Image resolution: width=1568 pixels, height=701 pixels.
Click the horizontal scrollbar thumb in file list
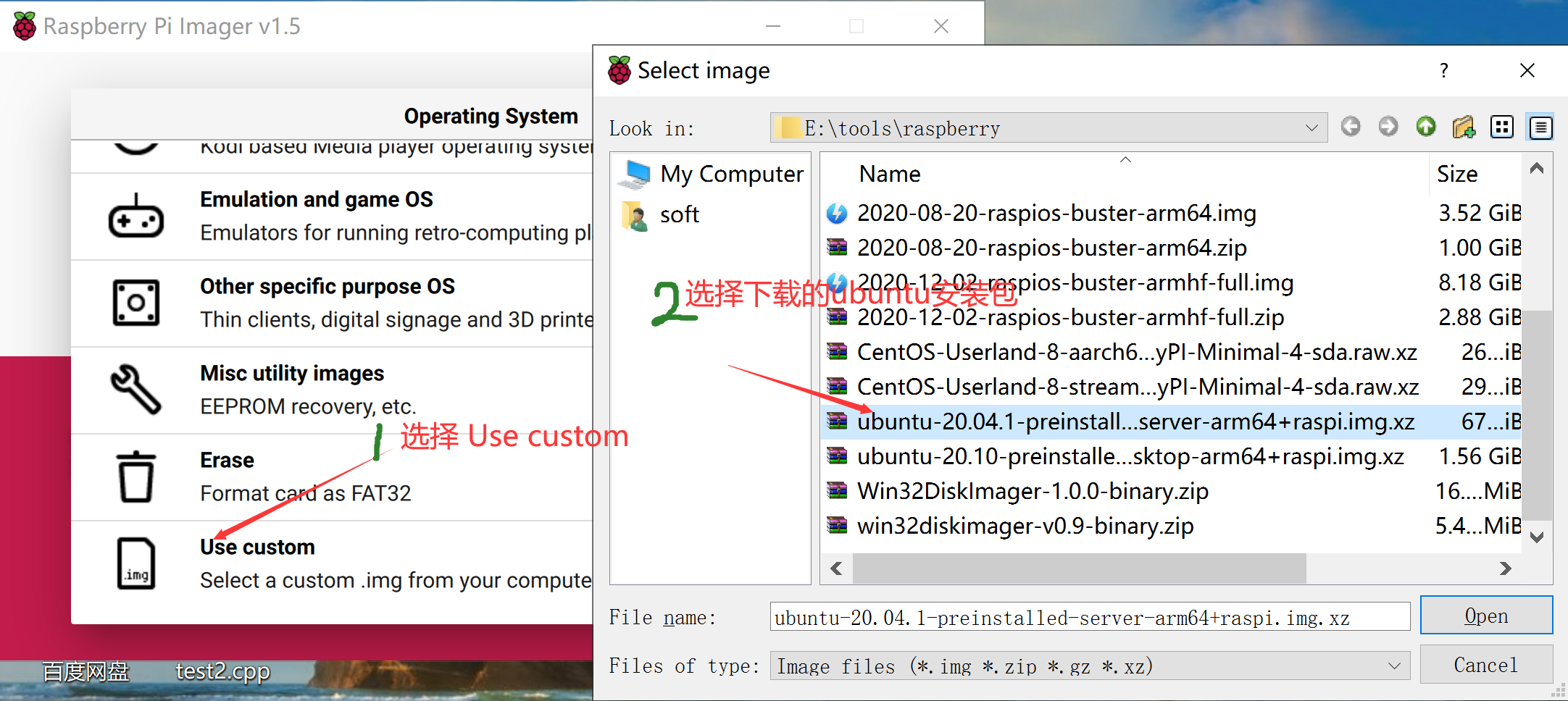click(x=1080, y=568)
